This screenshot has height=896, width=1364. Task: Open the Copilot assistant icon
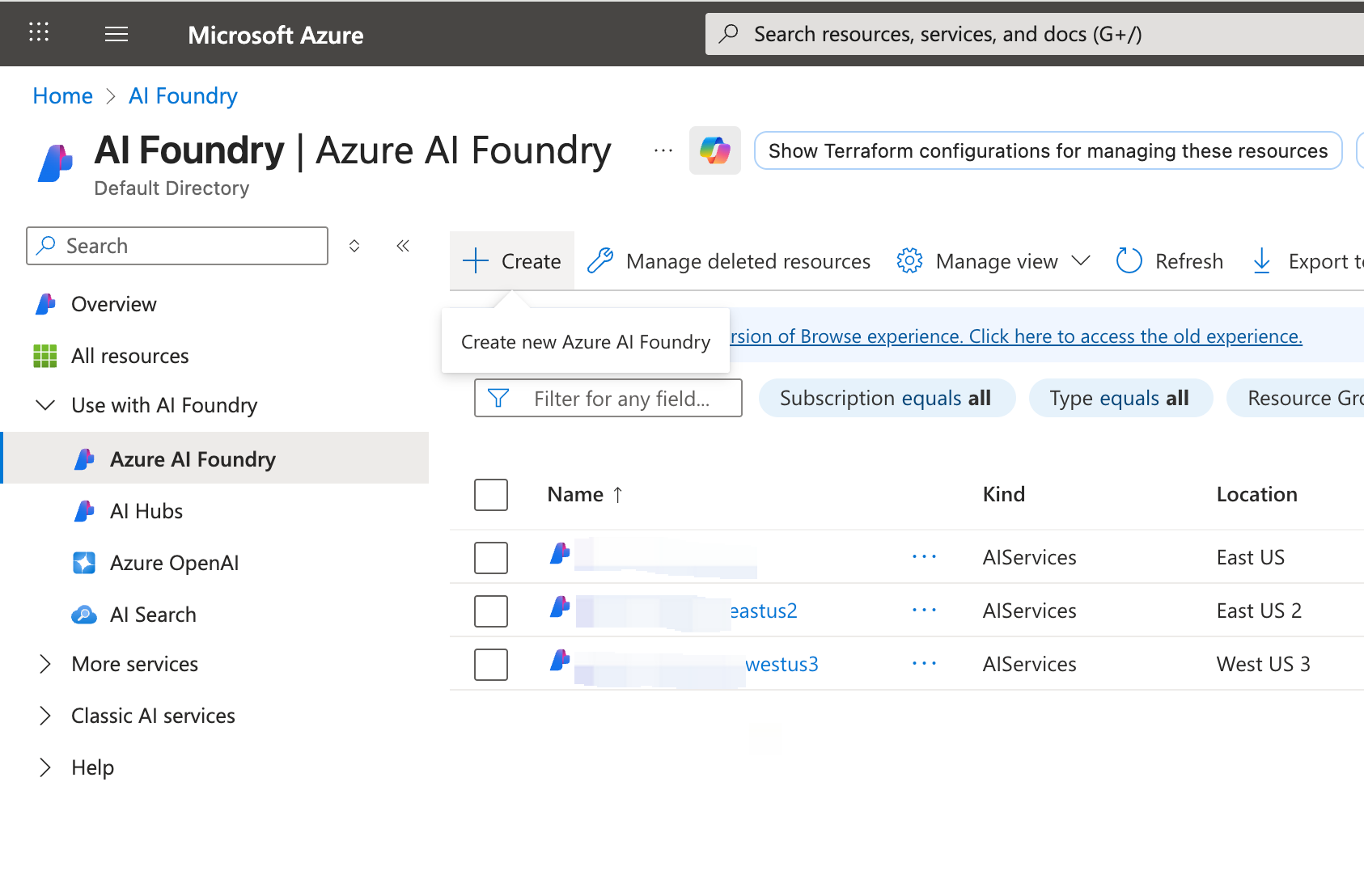pos(714,150)
